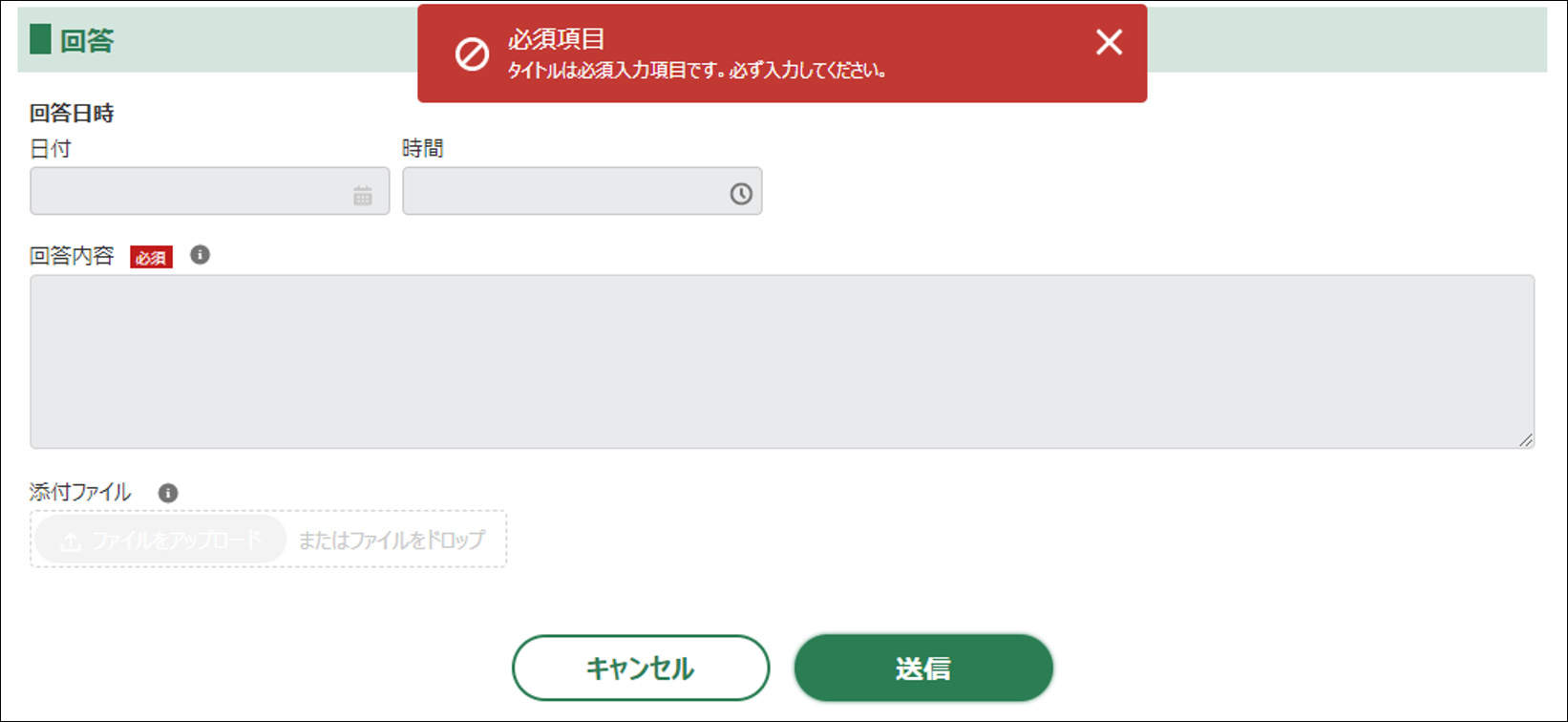Click the info icon beside 添付ファイル
The image size is (1568, 722).
[x=168, y=493]
